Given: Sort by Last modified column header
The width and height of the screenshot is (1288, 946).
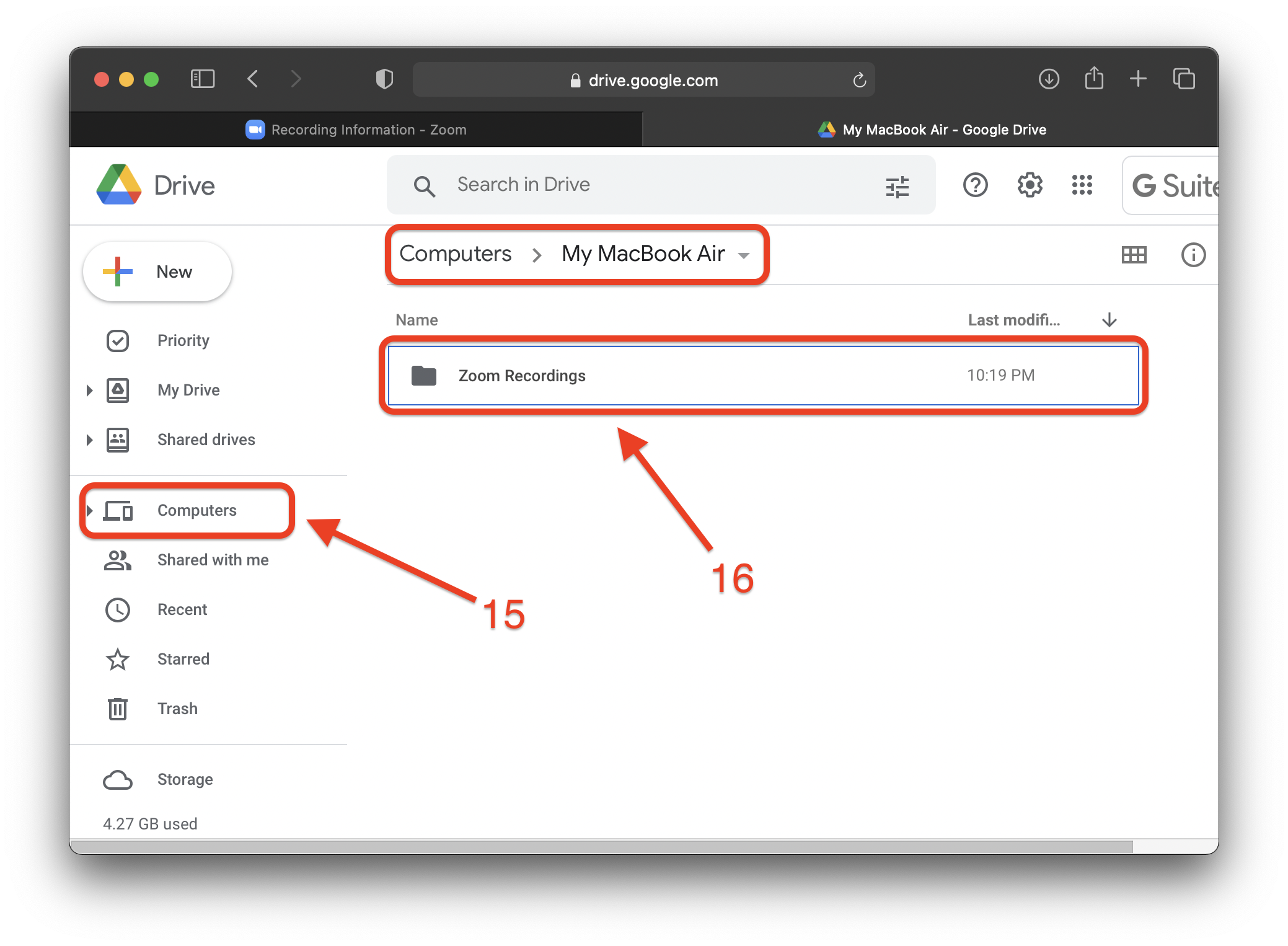Looking at the screenshot, I should pos(1014,320).
